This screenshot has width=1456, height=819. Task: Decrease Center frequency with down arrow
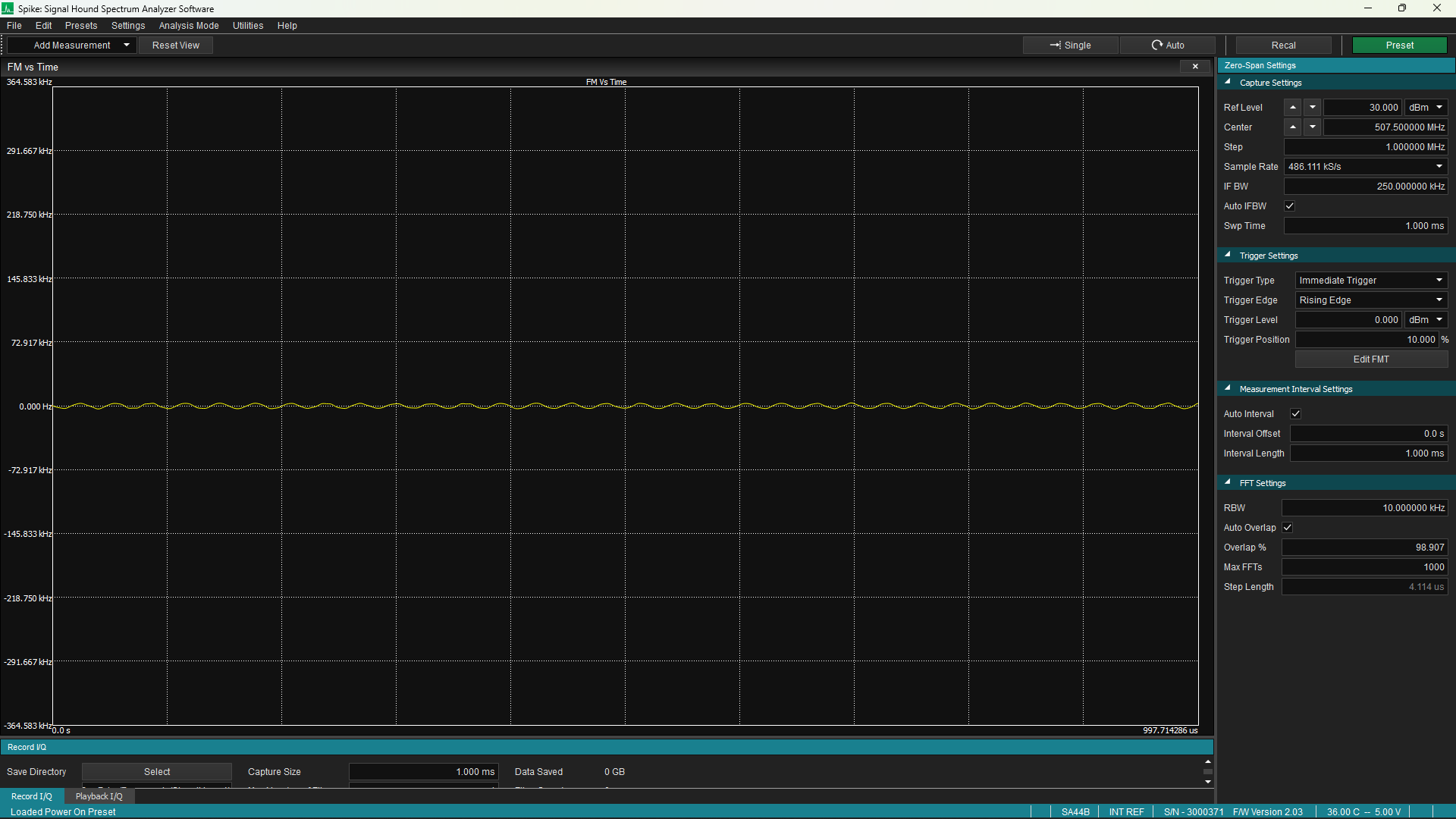(x=1313, y=127)
